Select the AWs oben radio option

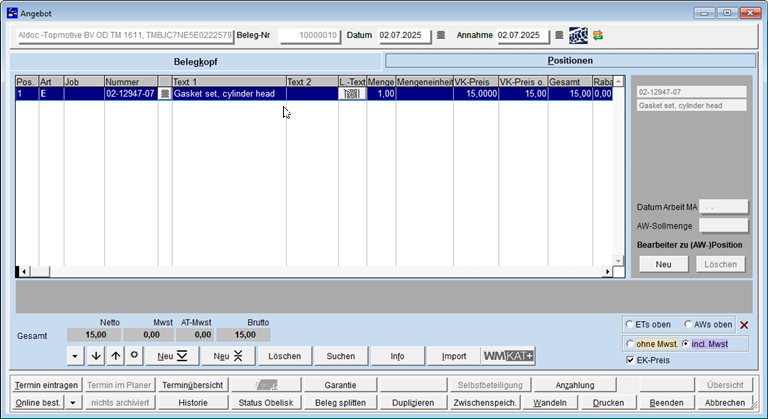[688, 324]
